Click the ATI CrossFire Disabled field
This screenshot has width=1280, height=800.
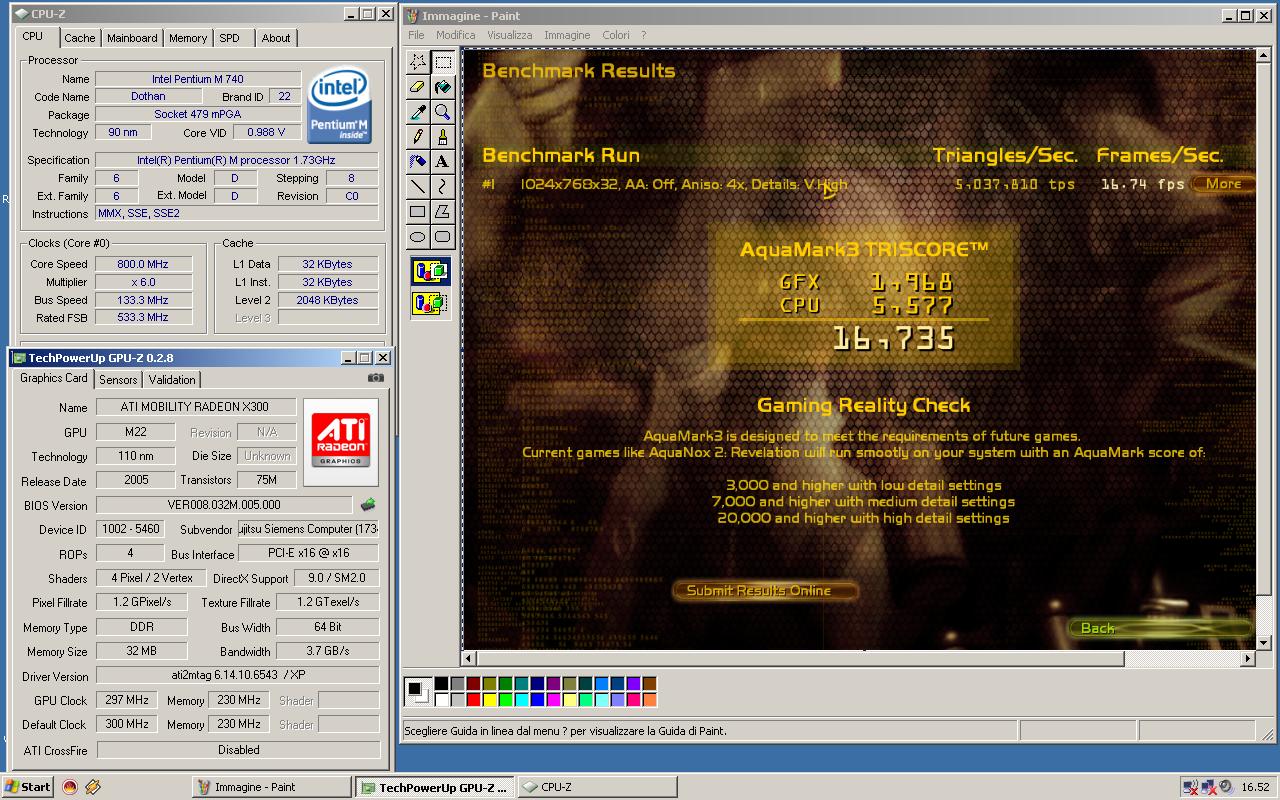pyautogui.click(x=238, y=750)
